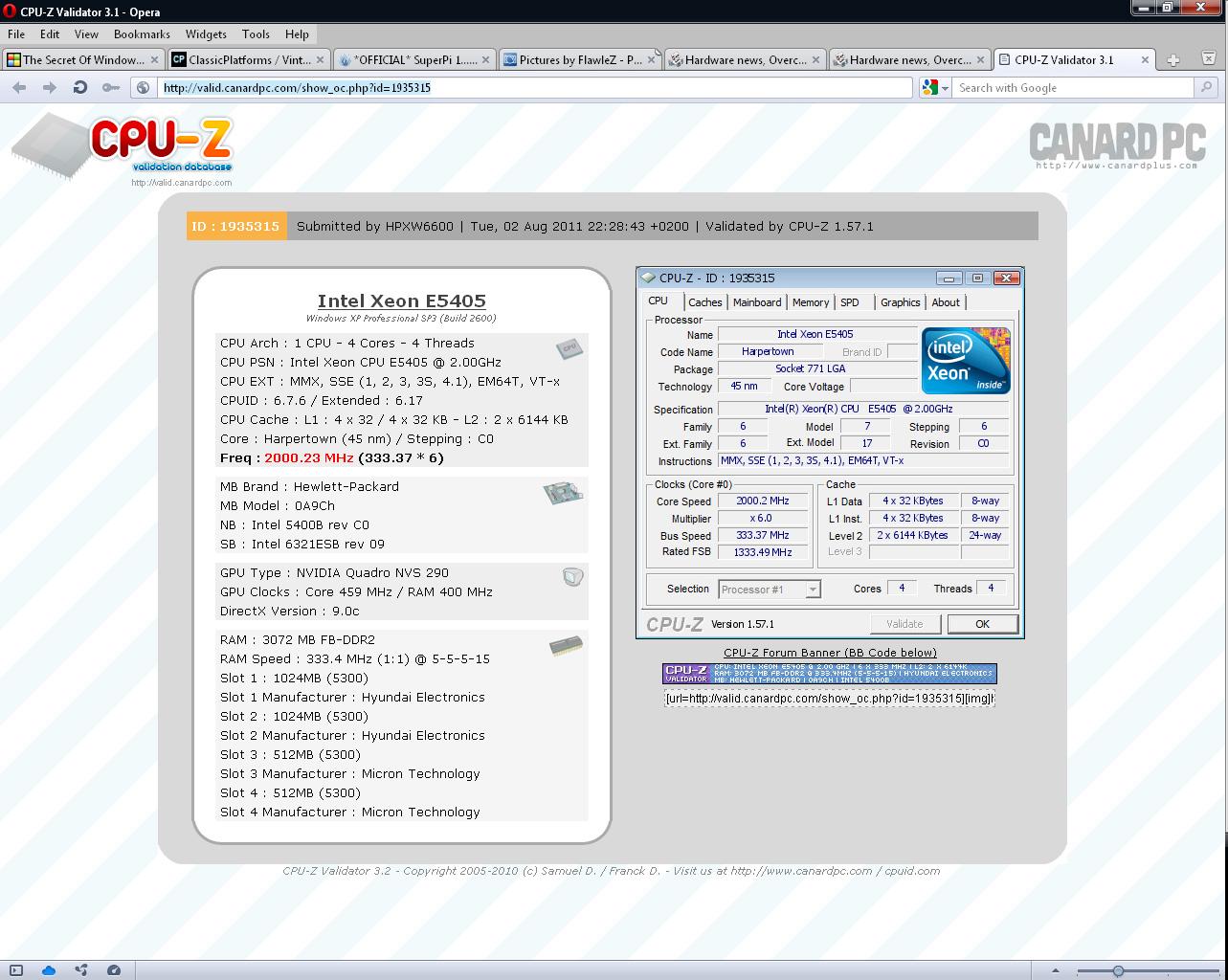The image size is (1228, 980).
Task: Click the red 2000.23 MHz frequency value
Action: coord(309,457)
